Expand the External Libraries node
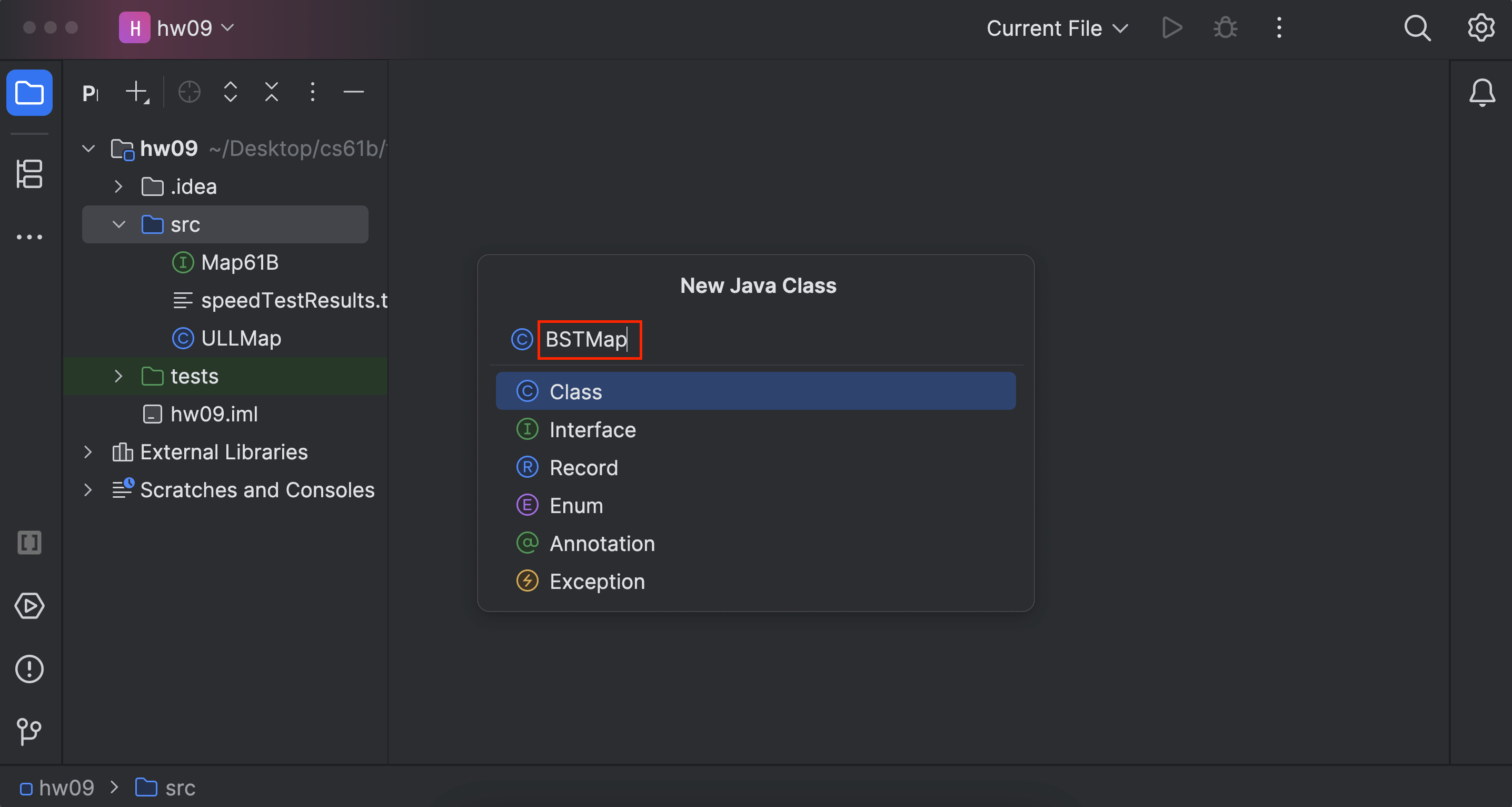 tap(87, 451)
